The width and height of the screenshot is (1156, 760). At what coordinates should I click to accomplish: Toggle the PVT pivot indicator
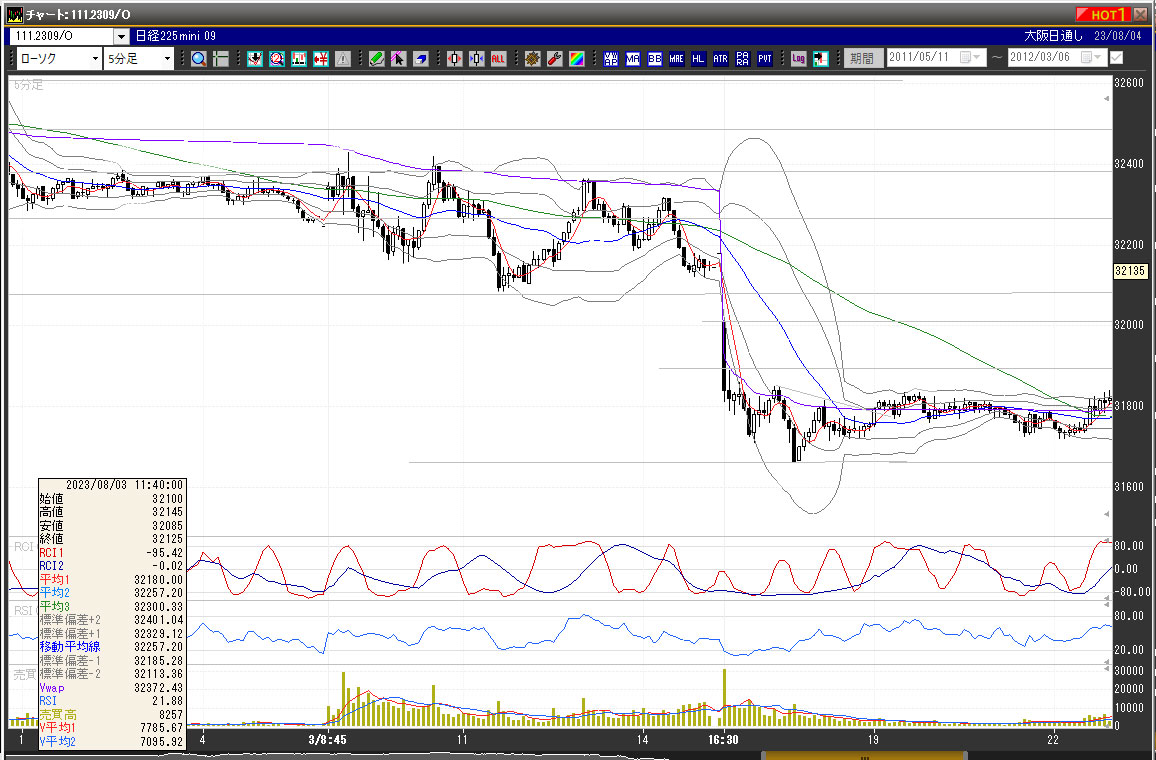(765, 59)
